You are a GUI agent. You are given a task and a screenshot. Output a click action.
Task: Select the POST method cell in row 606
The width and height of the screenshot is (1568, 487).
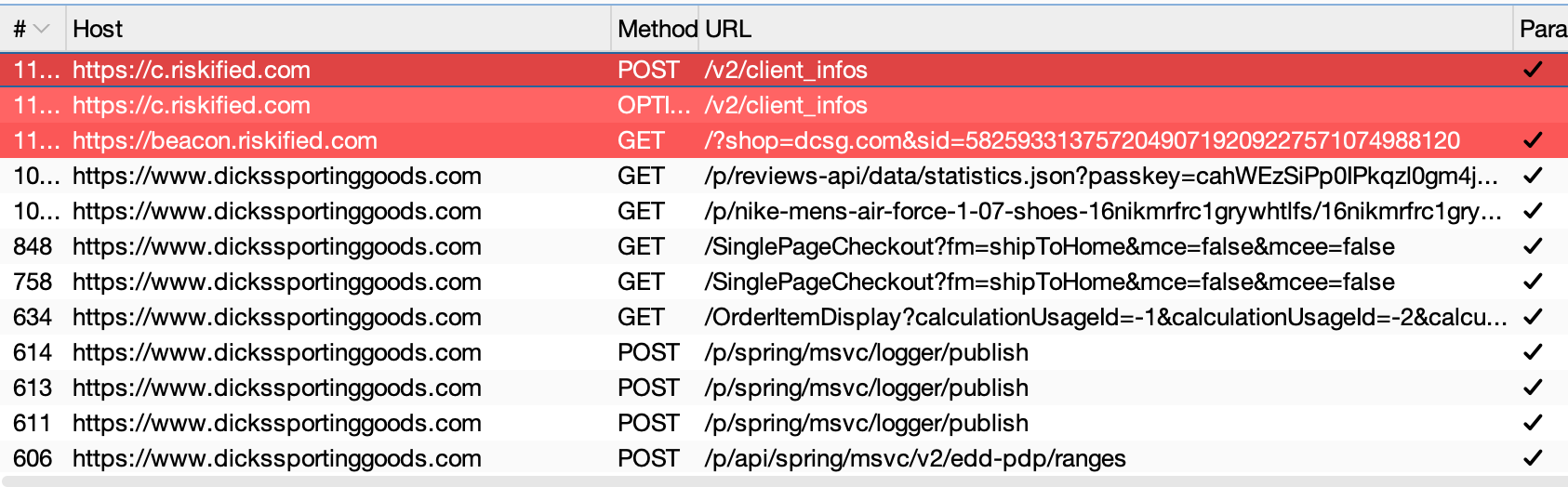click(648, 458)
